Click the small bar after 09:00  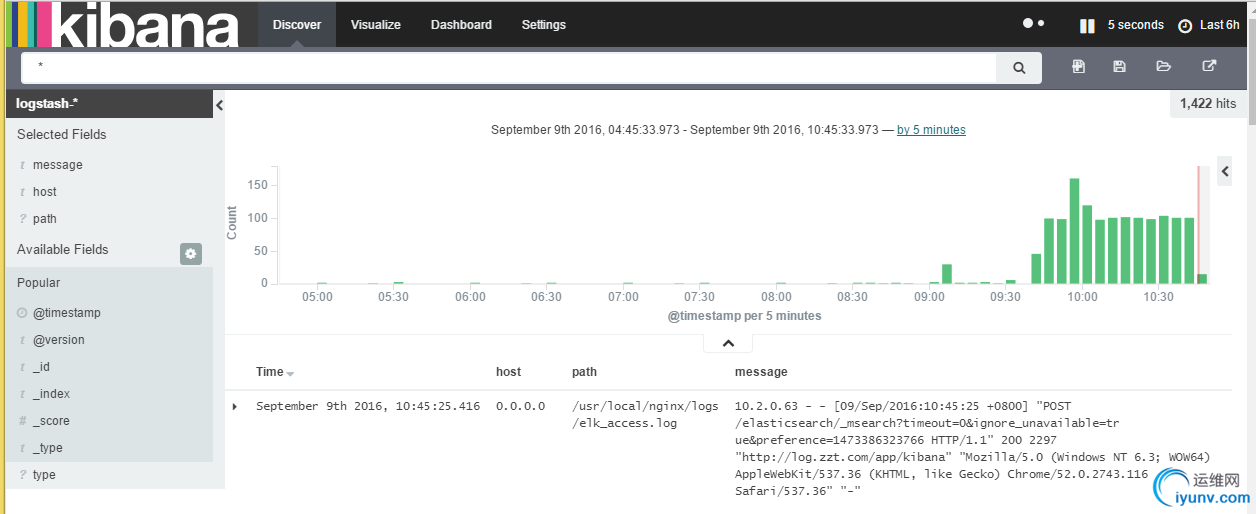tap(947, 274)
